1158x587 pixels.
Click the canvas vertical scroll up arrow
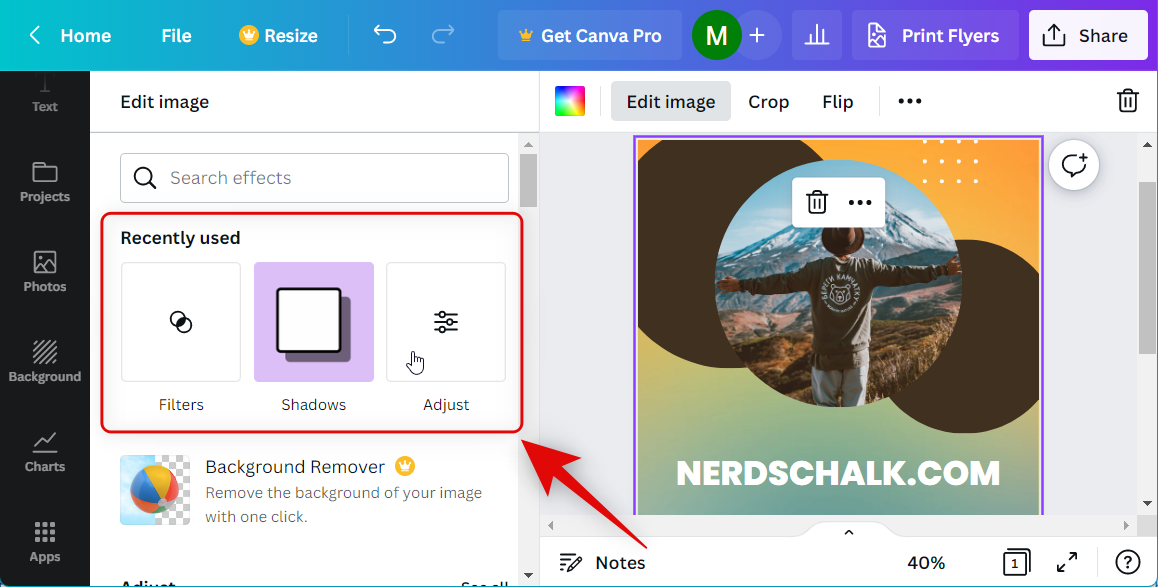coord(1147,144)
